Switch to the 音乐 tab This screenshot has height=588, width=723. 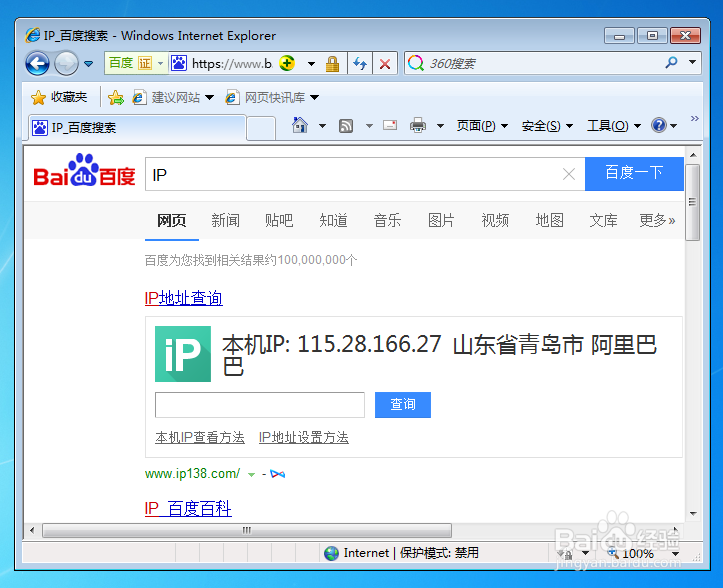click(x=387, y=220)
